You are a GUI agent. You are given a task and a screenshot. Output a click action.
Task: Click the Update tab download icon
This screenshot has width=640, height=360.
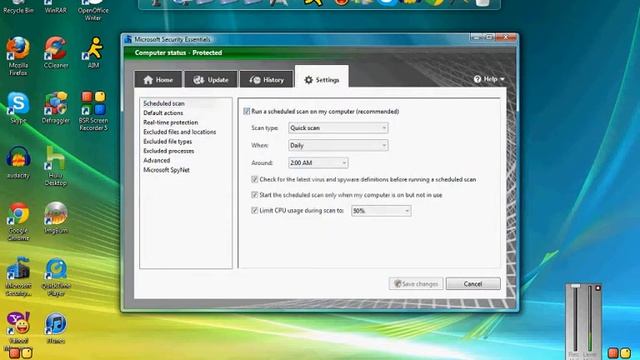point(199,80)
